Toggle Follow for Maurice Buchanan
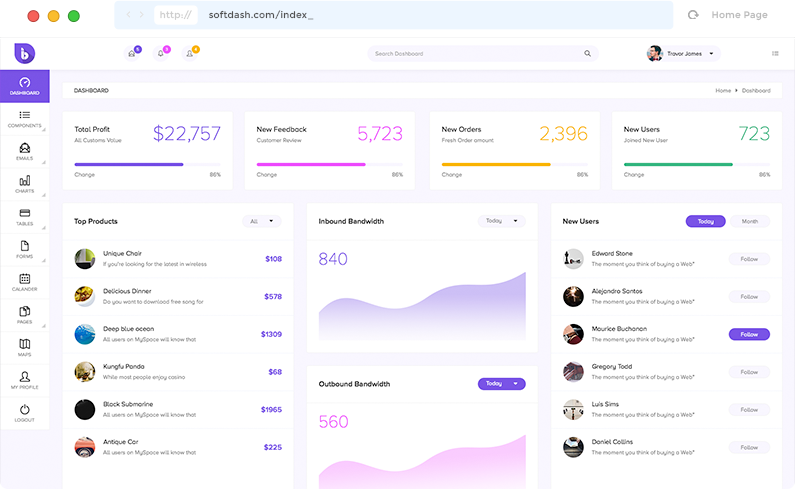795x490 pixels. point(749,334)
